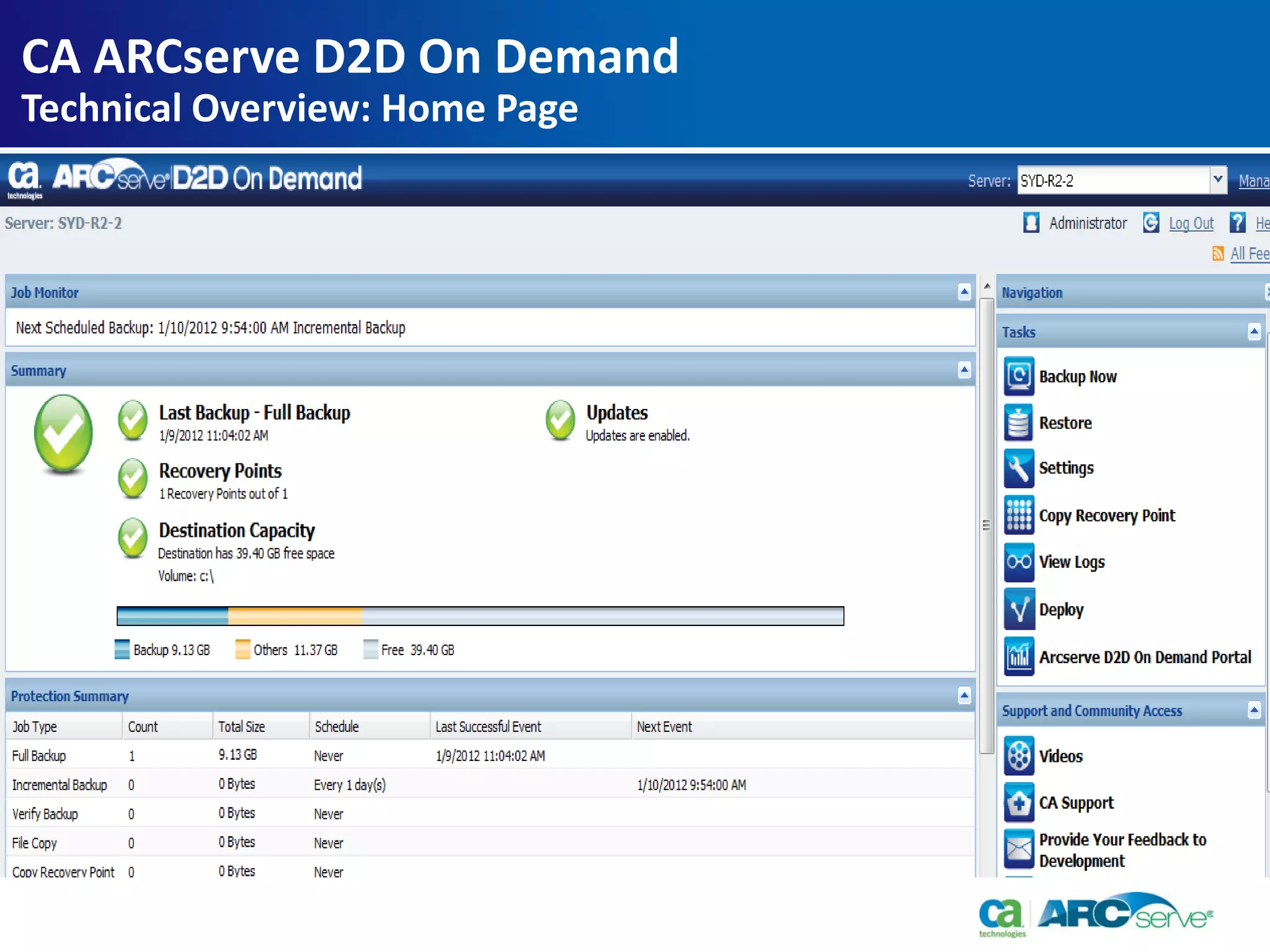This screenshot has height=952, width=1270.
Task: Click the Next Scheduled Backup text
Action: [211, 327]
